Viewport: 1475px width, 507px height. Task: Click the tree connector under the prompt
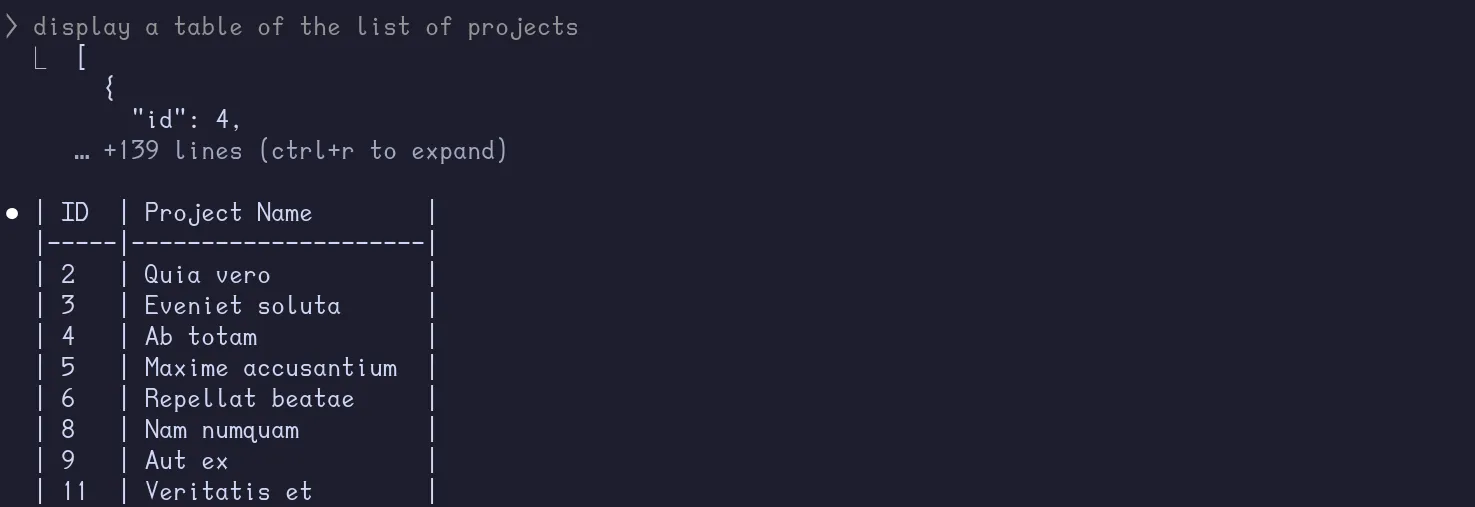click(41, 59)
